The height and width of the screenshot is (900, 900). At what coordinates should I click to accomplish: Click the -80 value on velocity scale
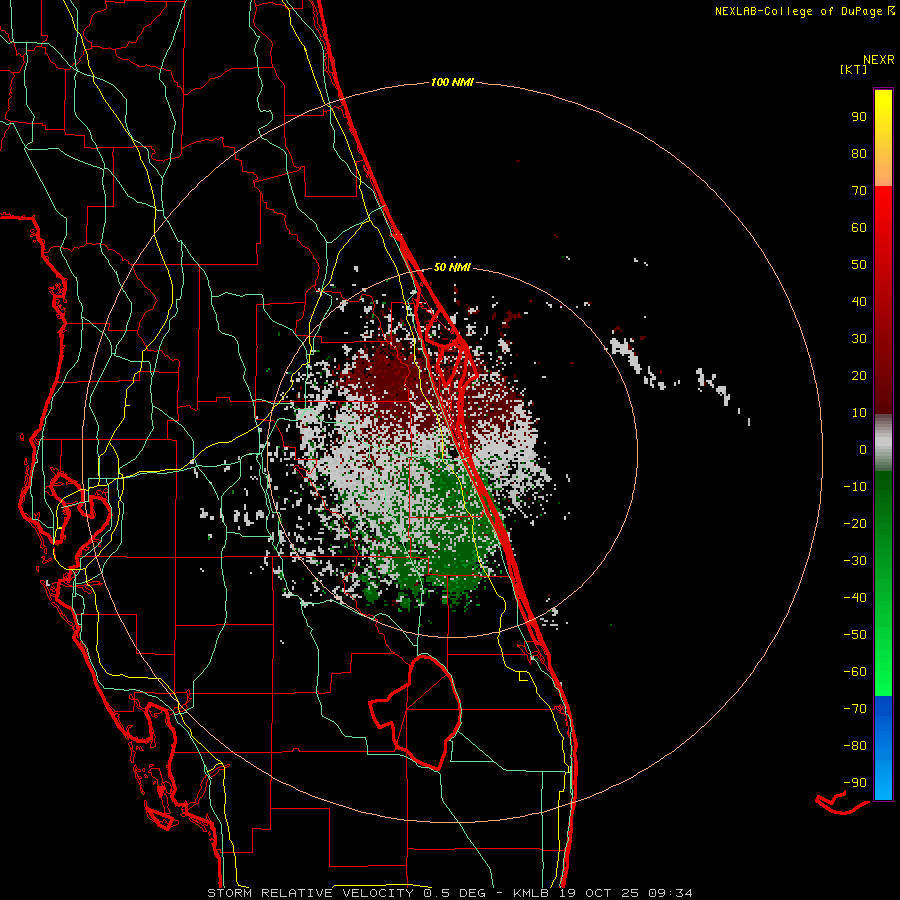[x=855, y=746]
